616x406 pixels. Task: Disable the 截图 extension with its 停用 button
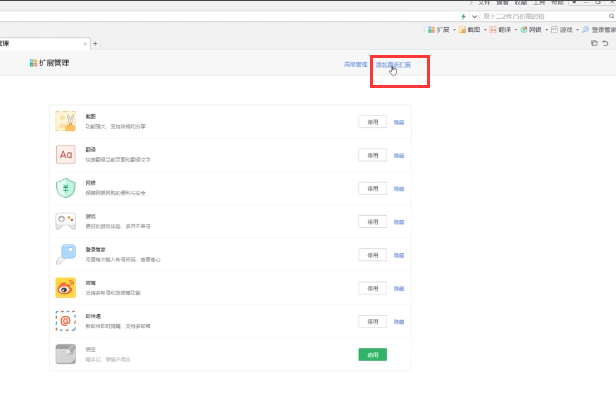coord(372,122)
